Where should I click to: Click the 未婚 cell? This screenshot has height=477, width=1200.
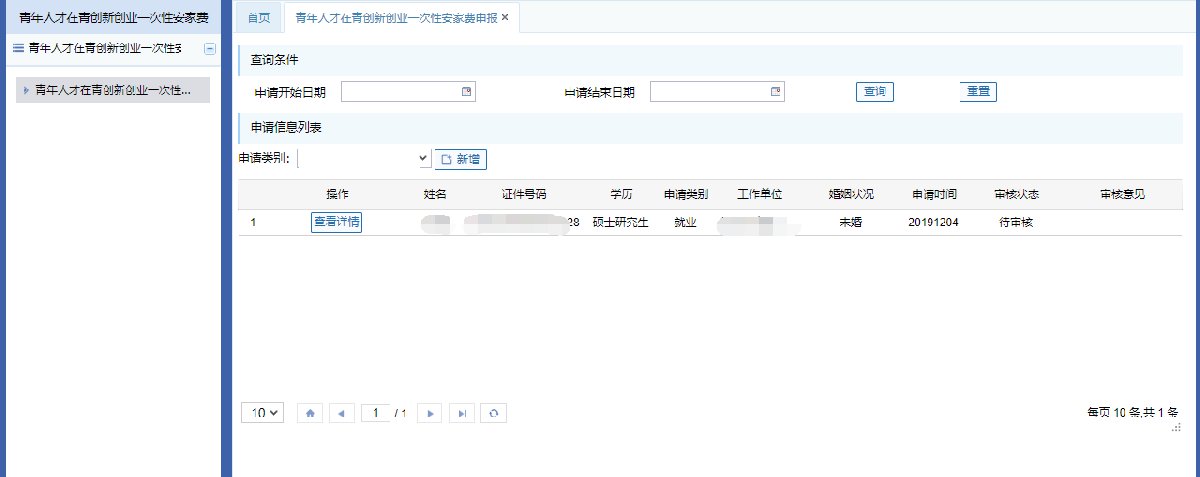click(851, 223)
